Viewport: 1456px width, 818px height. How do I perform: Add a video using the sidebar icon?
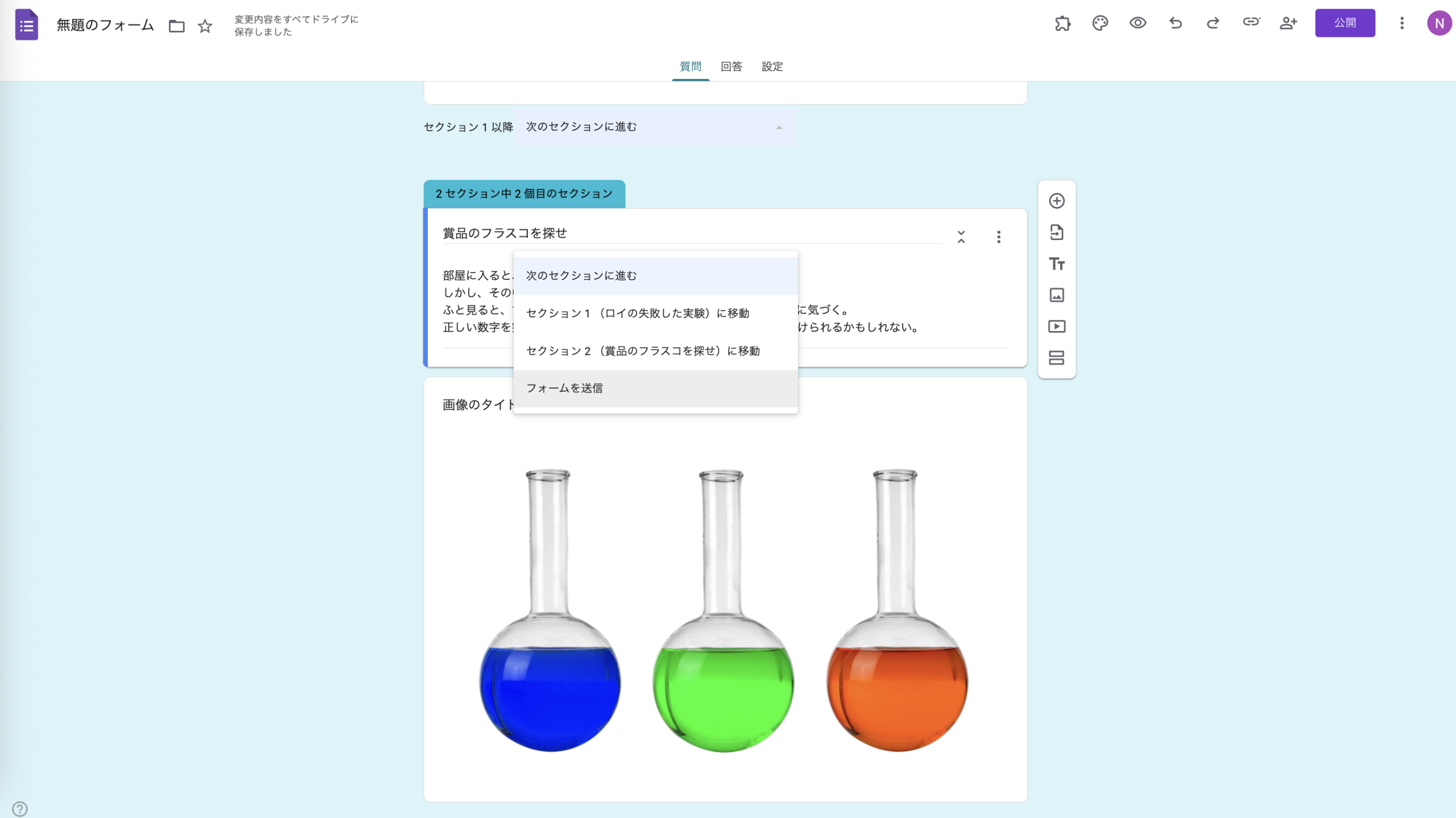pos(1057,326)
